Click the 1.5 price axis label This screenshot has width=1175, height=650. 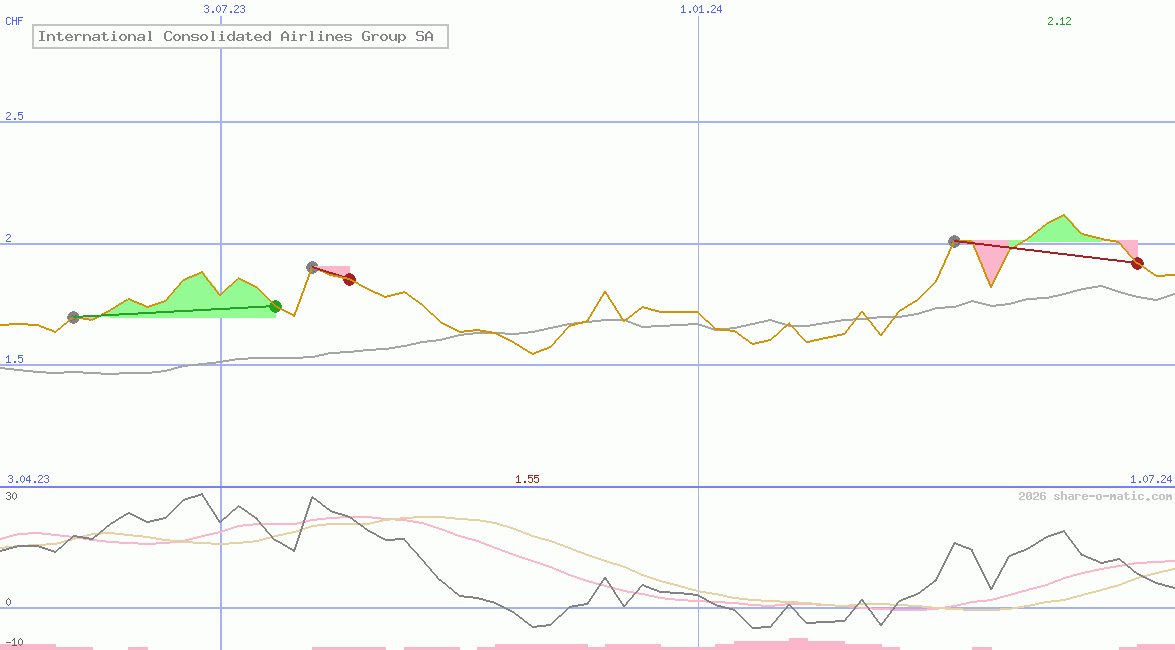point(14,359)
